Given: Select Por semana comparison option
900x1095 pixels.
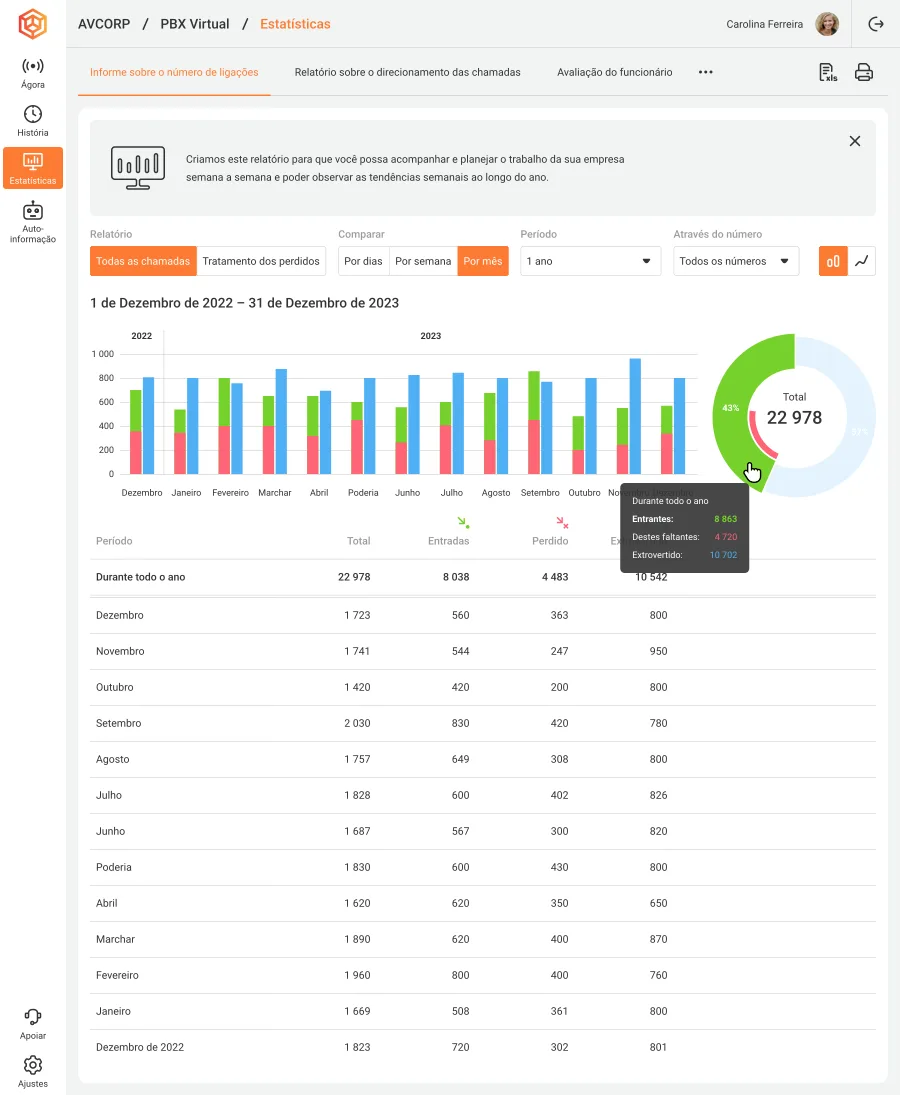Looking at the screenshot, I should click(x=423, y=261).
